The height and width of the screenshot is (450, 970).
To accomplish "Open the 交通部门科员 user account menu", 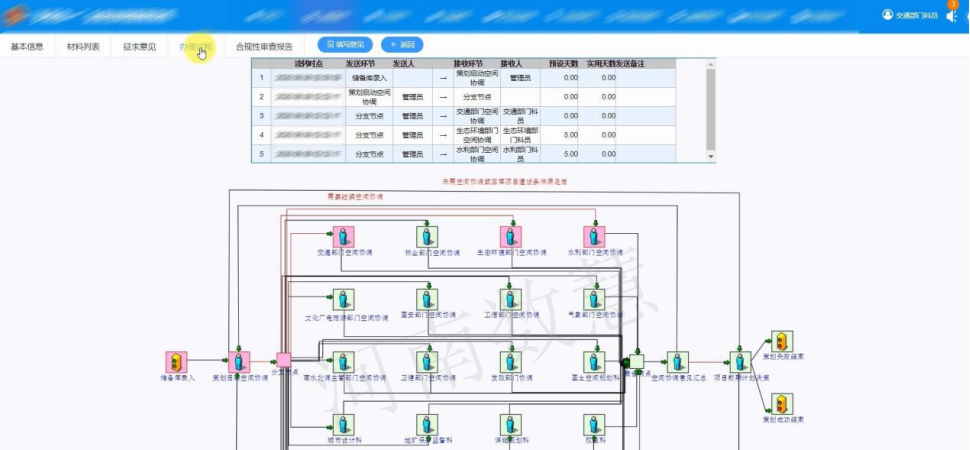I will point(909,15).
